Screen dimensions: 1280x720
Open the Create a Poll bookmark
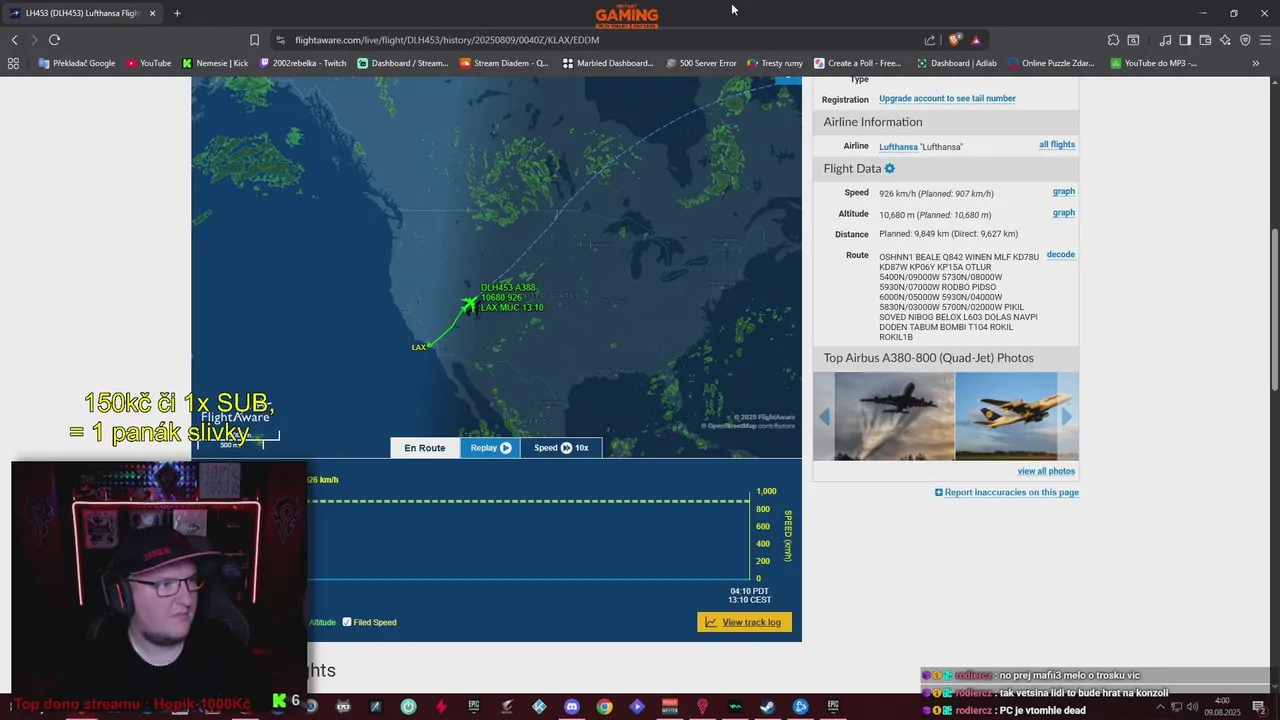(x=858, y=63)
